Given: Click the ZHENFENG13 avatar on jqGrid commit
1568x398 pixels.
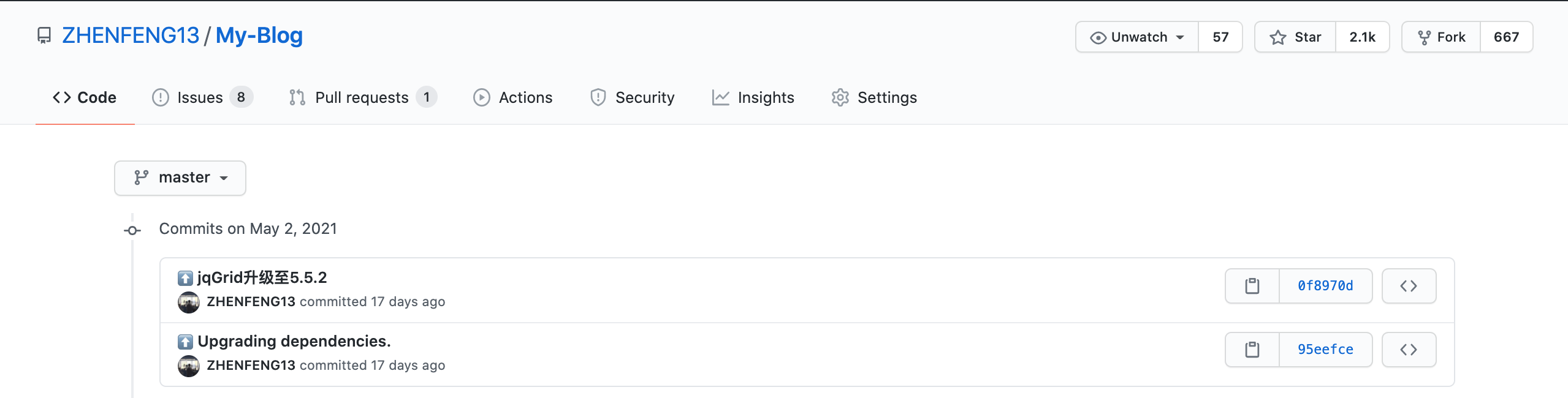Looking at the screenshot, I should [x=189, y=302].
